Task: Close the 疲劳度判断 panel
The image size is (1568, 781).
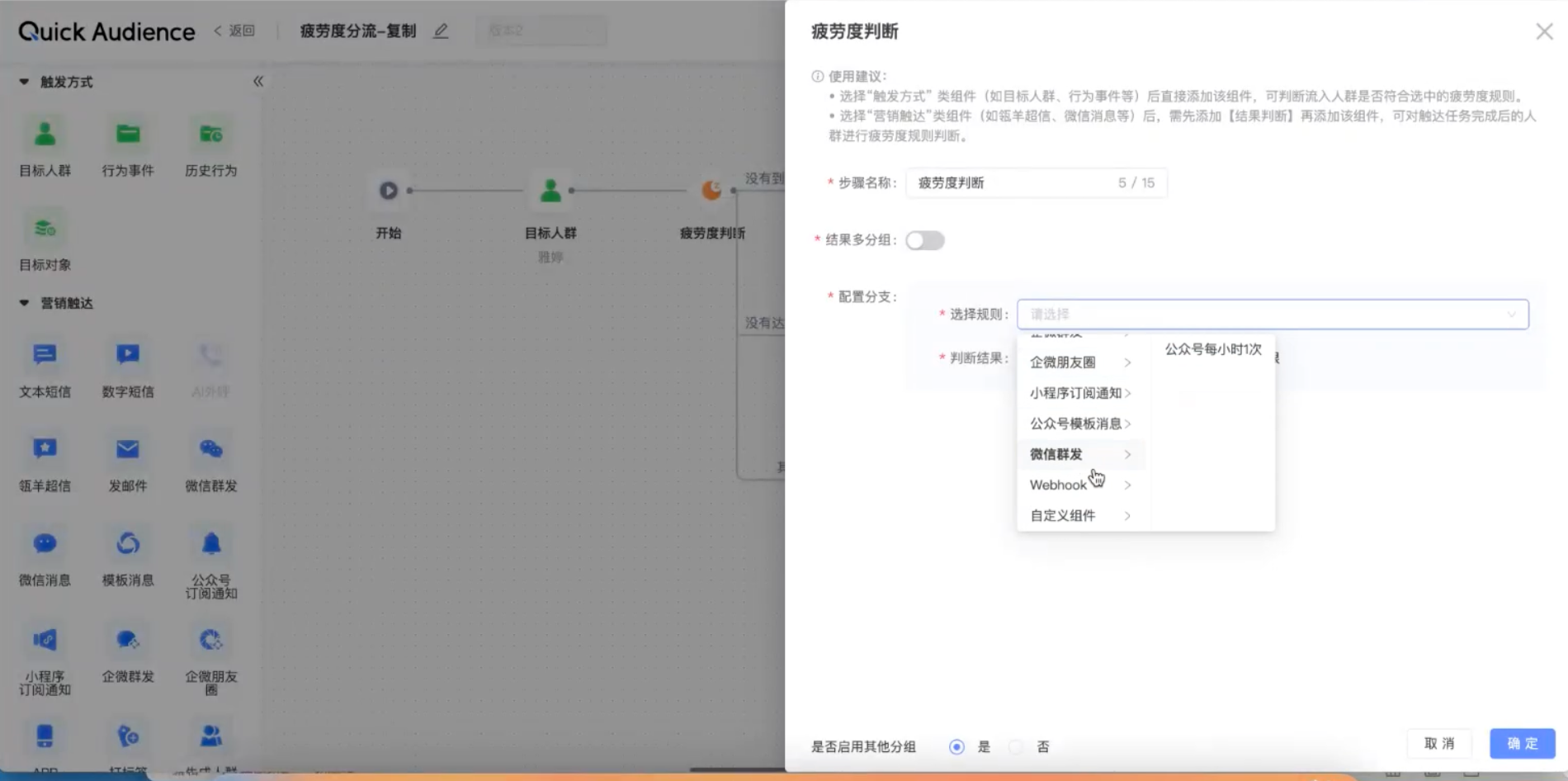Action: [x=1544, y=31]
